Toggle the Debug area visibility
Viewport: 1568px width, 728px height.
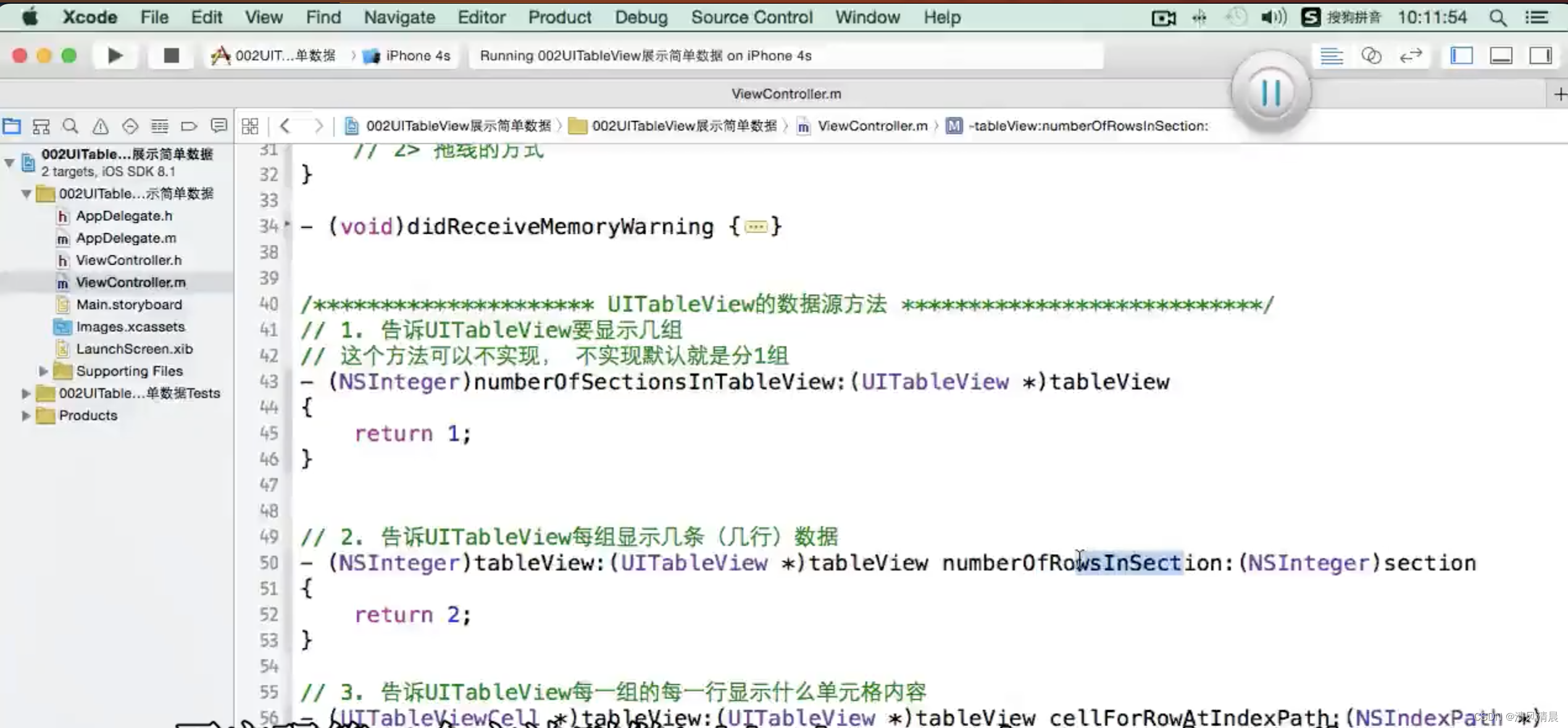coord(1501,56)
